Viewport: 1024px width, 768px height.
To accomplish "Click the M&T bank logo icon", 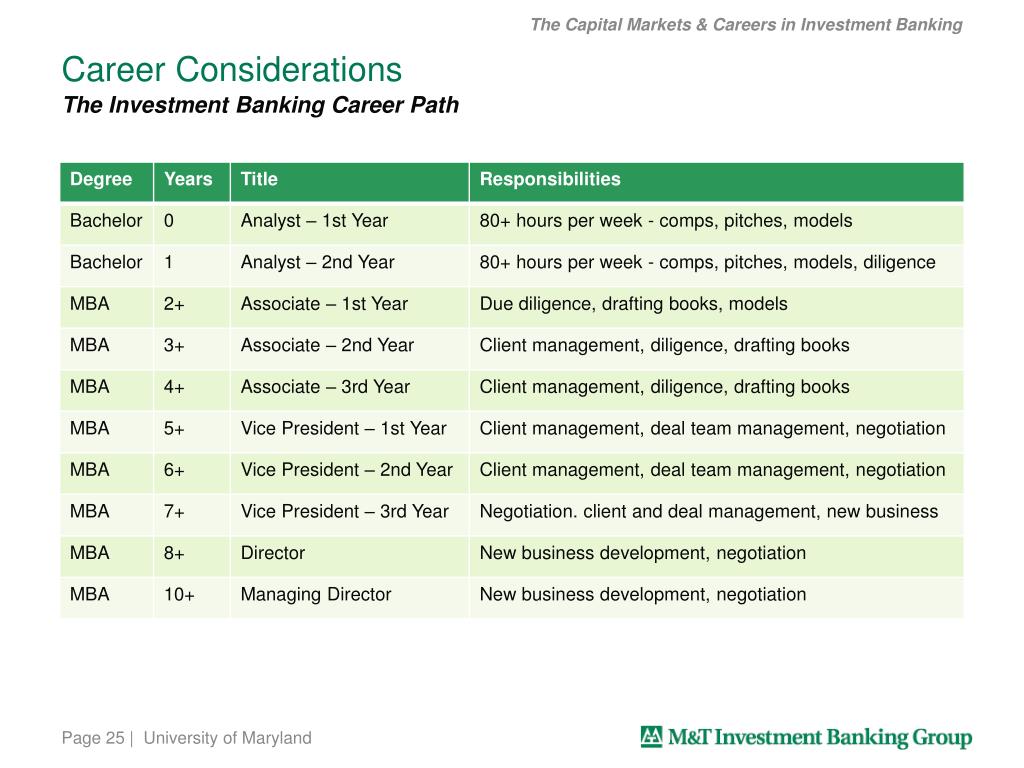I will pyautogui.click(x=651, y=736).
